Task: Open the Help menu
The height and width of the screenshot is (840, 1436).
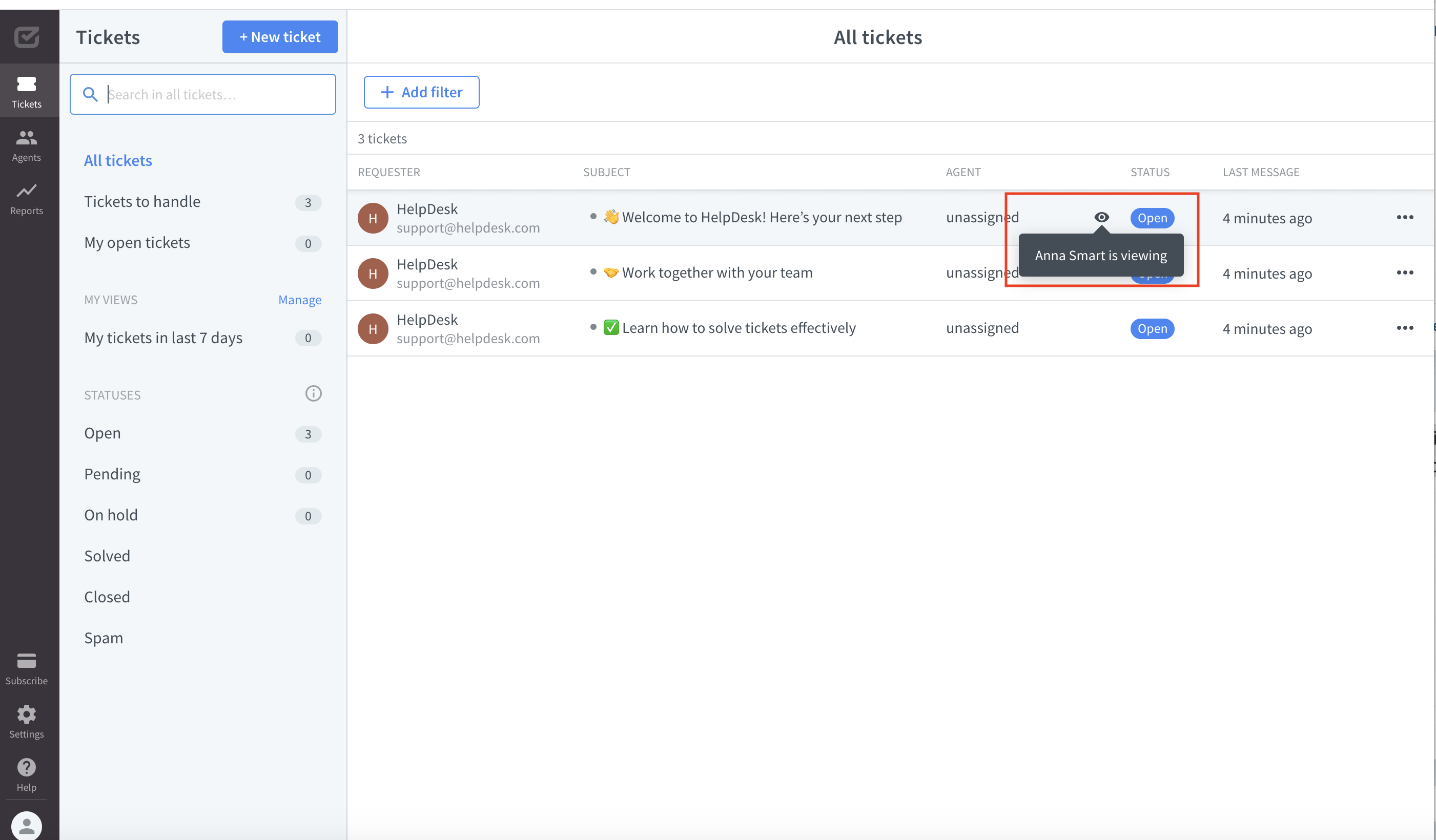Action: pyautogui.click(x=26, y=775)
